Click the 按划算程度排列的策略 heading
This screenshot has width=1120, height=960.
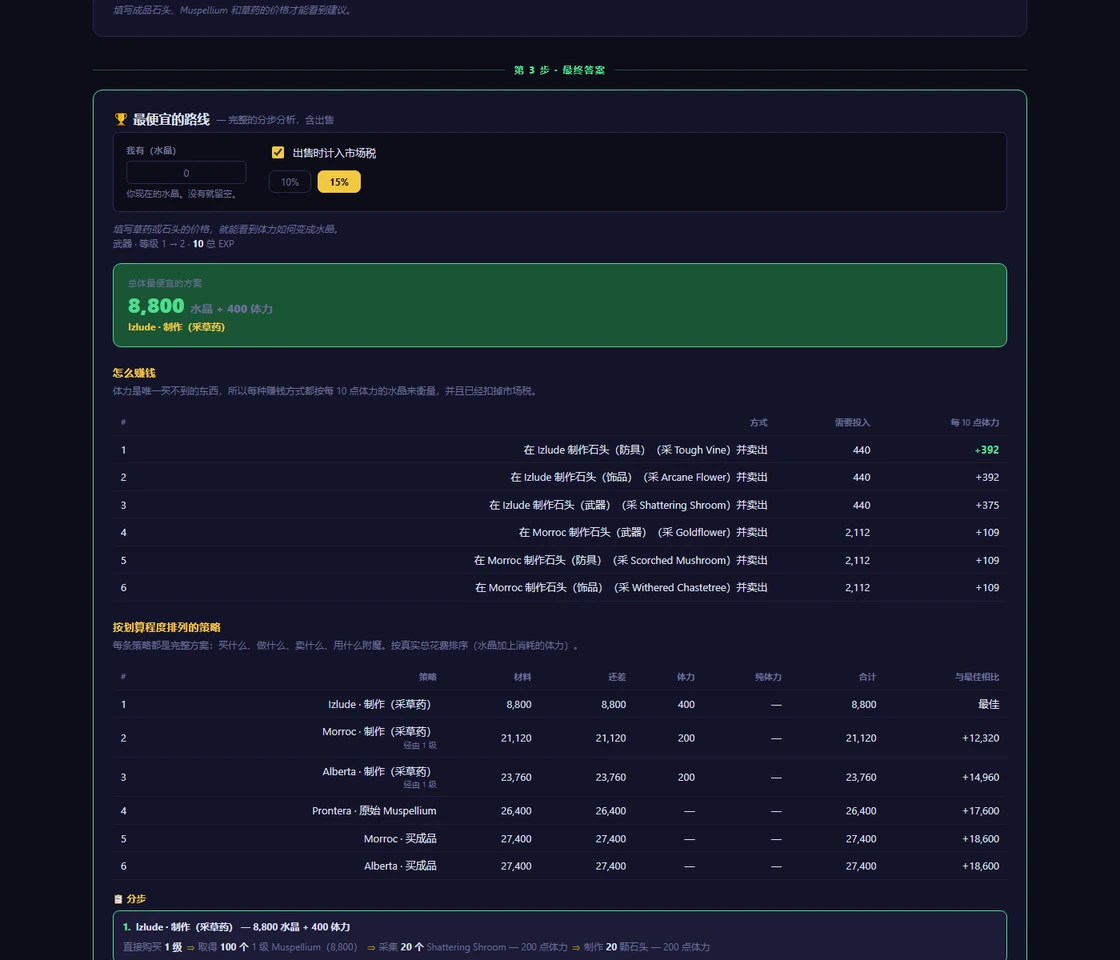[x=166, y=627]
